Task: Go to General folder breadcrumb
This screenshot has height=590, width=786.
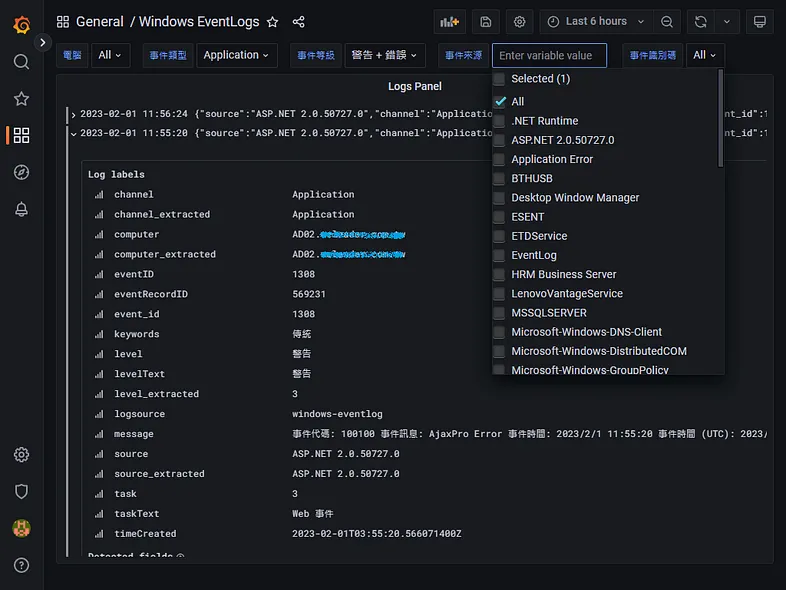Action: tap(99, 22)
